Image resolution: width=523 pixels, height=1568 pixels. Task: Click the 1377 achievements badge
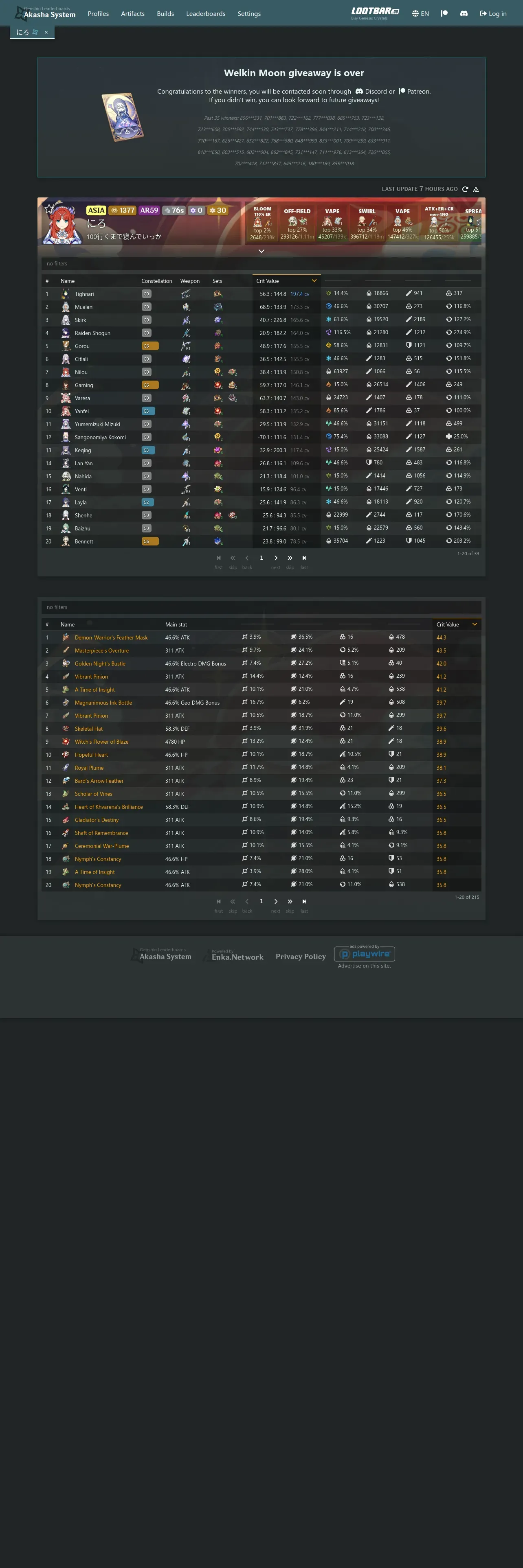[x=122, y=210]
